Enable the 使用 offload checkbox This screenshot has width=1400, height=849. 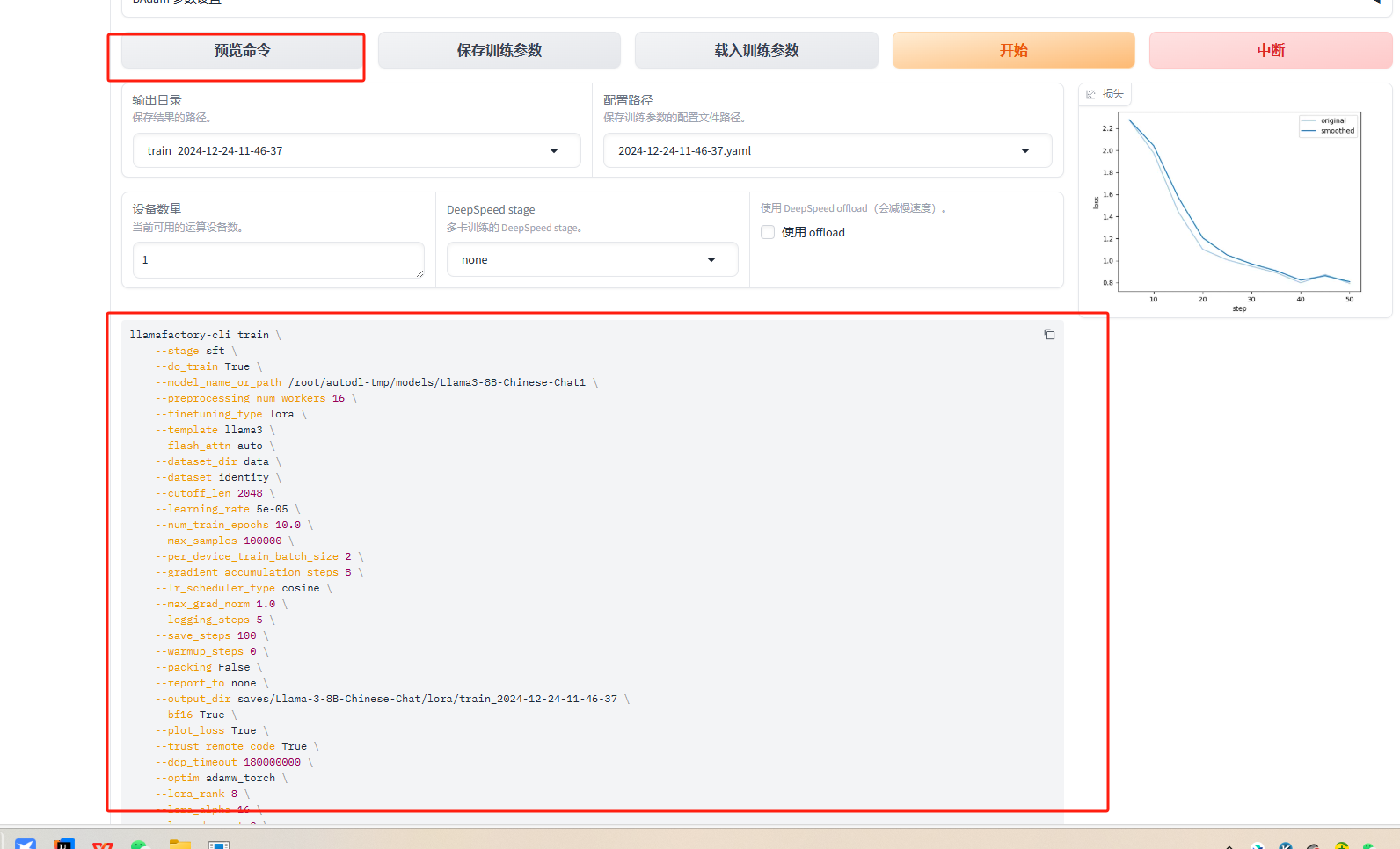(x=768, y=232)
